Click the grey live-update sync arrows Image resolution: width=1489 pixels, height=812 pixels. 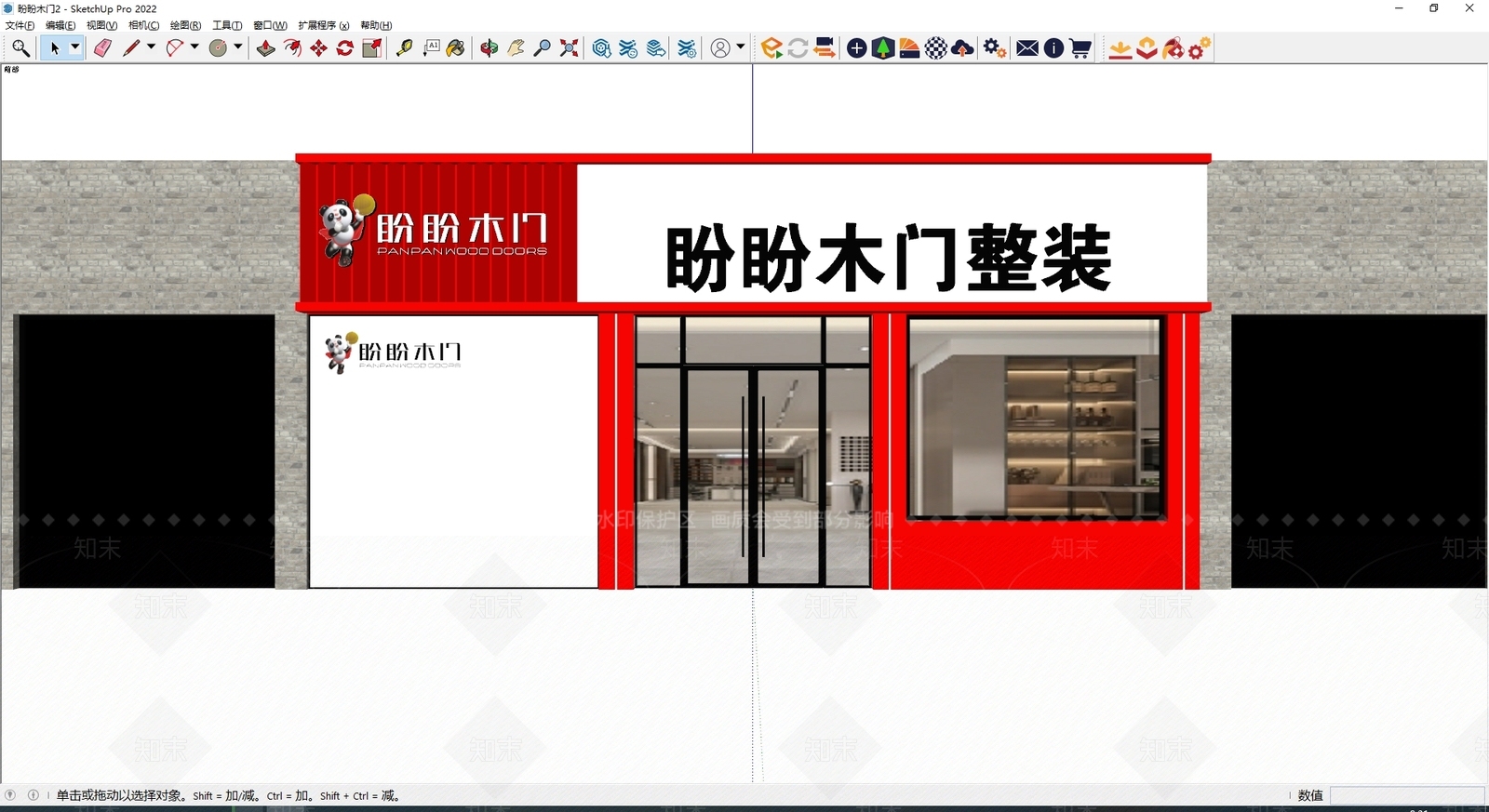pos(798,48)
